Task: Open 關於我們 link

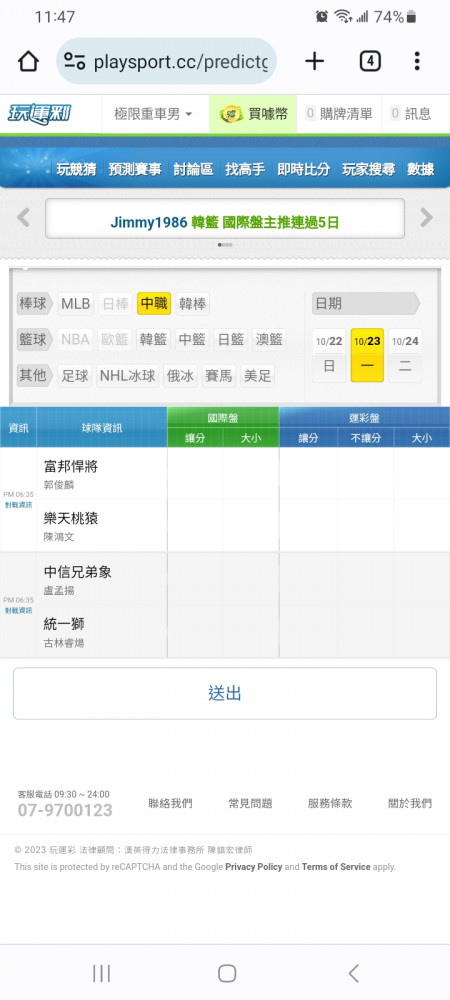Action: click(410, 804)
